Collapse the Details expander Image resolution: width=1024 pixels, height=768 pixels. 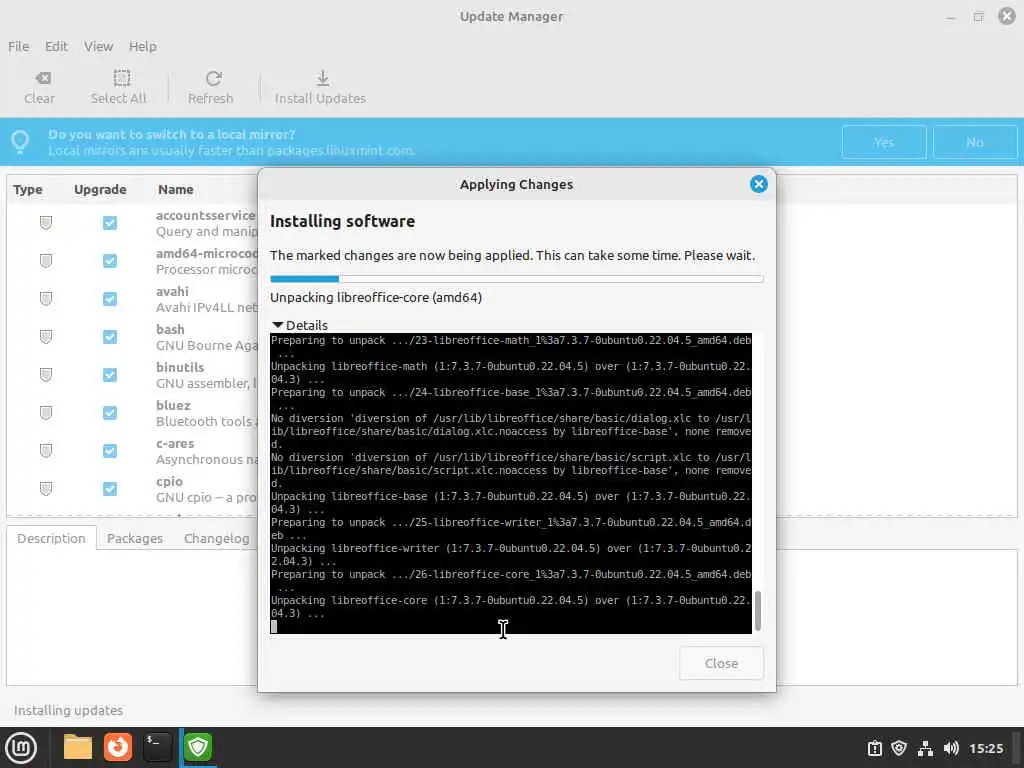(300, 325)
